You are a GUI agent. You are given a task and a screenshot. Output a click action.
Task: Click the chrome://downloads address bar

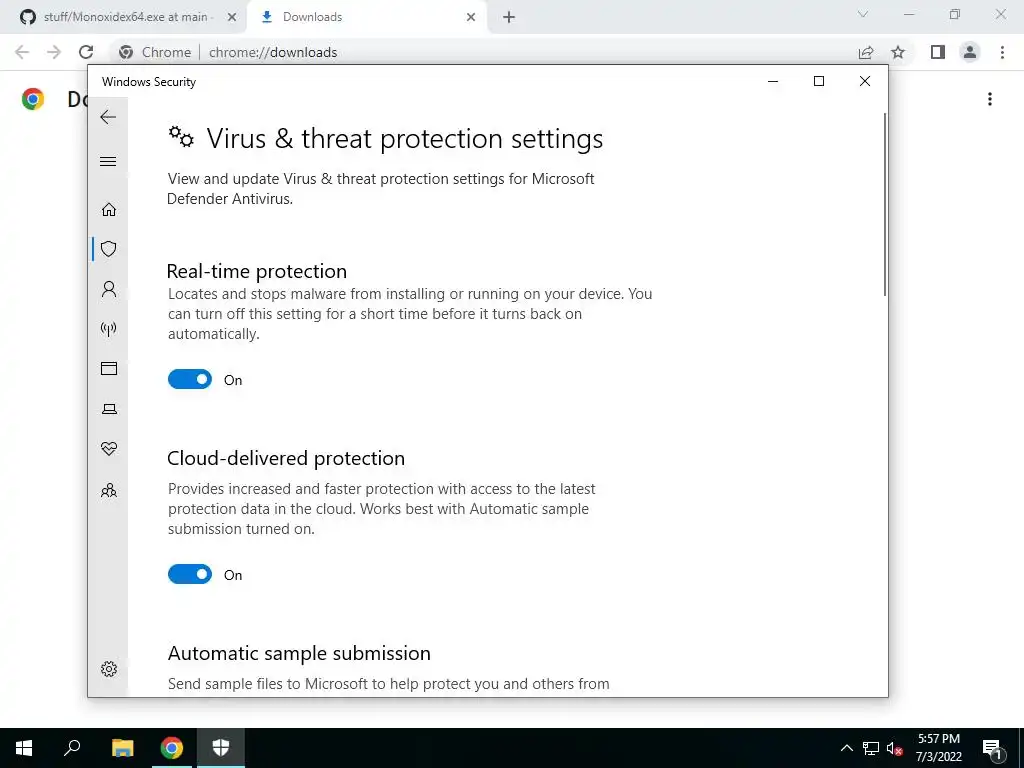[483, 52]
